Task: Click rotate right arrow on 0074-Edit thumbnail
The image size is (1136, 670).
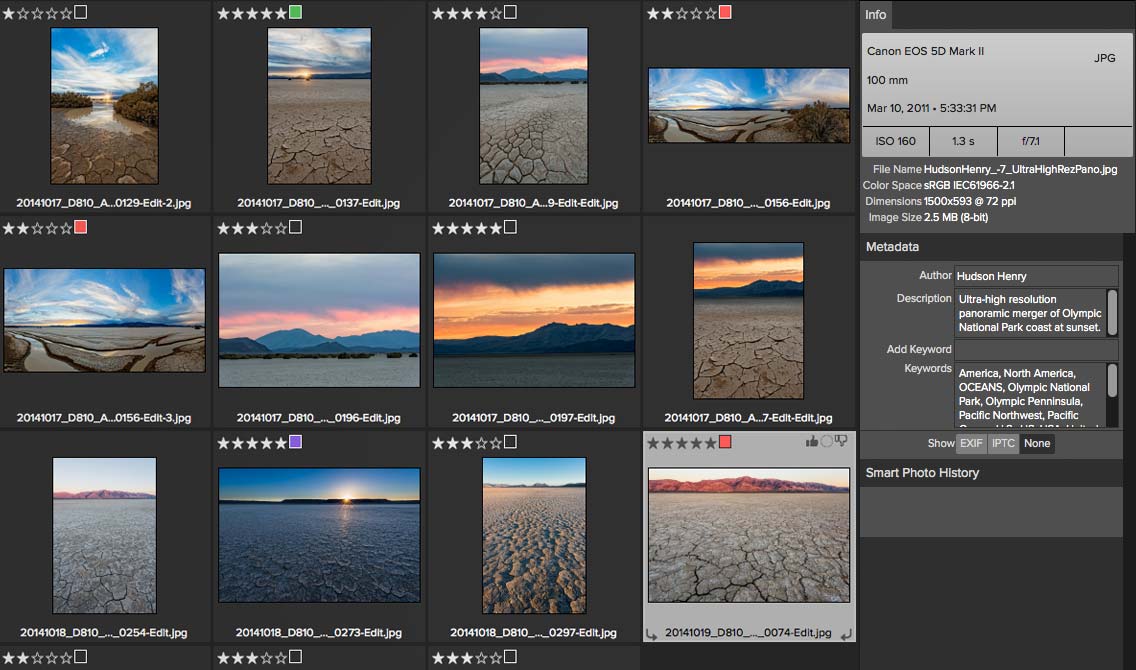Action: pyautogui.click(x=846, y=633)
